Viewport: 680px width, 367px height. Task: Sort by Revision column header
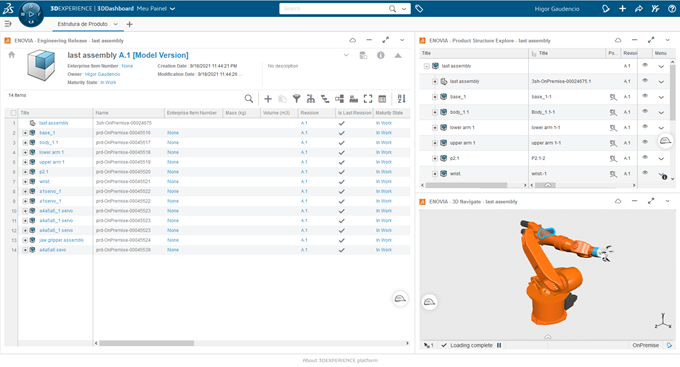tap(310, 113)
